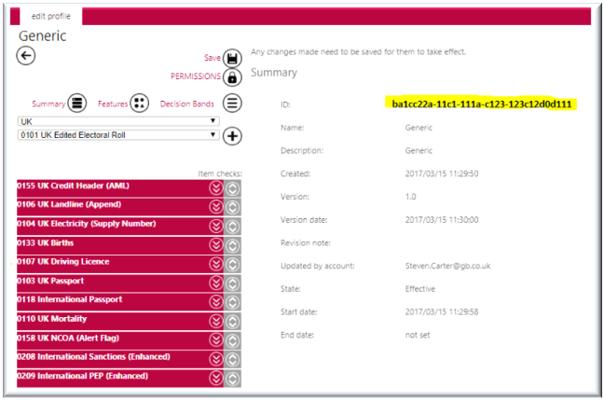Viewport: 604px width, 400px height.
Task: Expand the 0133 UK Births item
Action: point(216,245)
